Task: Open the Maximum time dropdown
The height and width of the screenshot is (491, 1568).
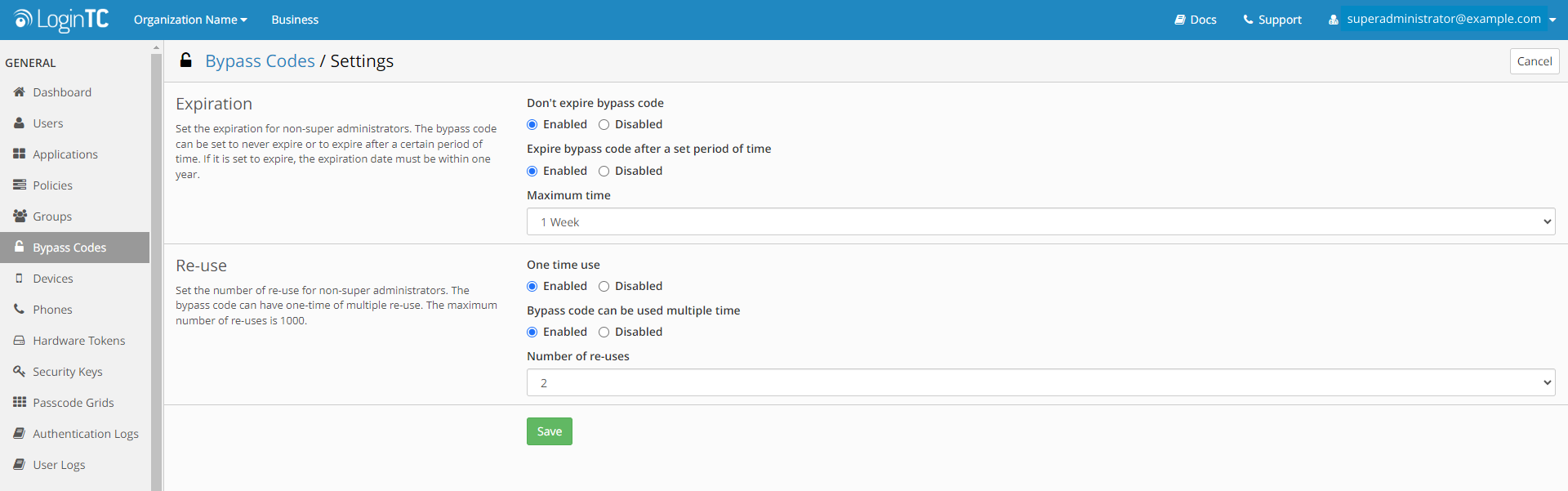Action: (x=1040, y=221)
